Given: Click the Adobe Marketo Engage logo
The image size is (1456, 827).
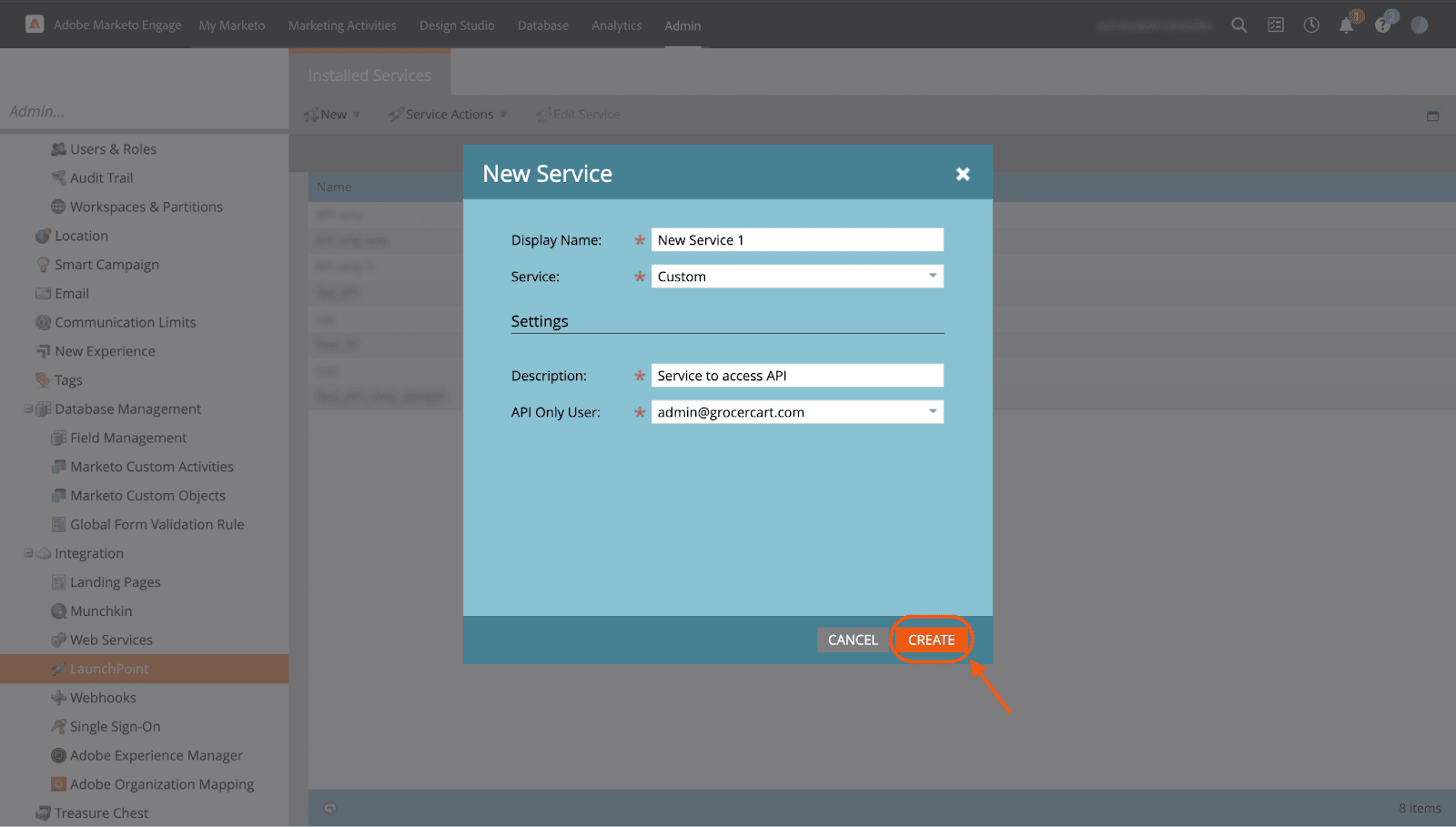Looking at the screenshot, I should [x=35, y=25].
